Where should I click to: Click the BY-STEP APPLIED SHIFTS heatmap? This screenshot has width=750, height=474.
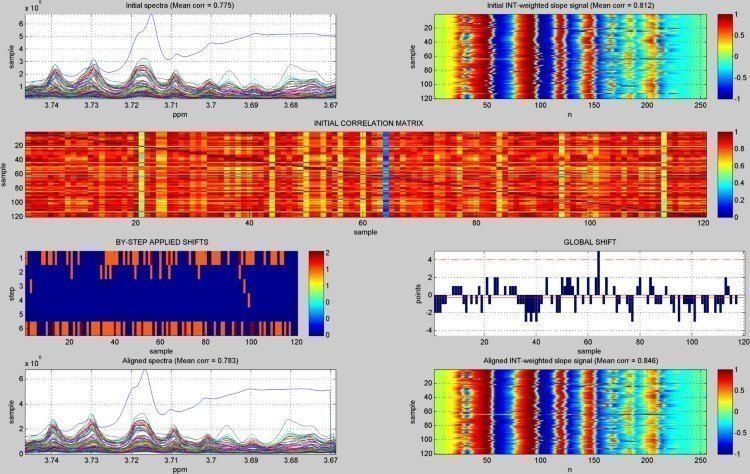(160, 292)
